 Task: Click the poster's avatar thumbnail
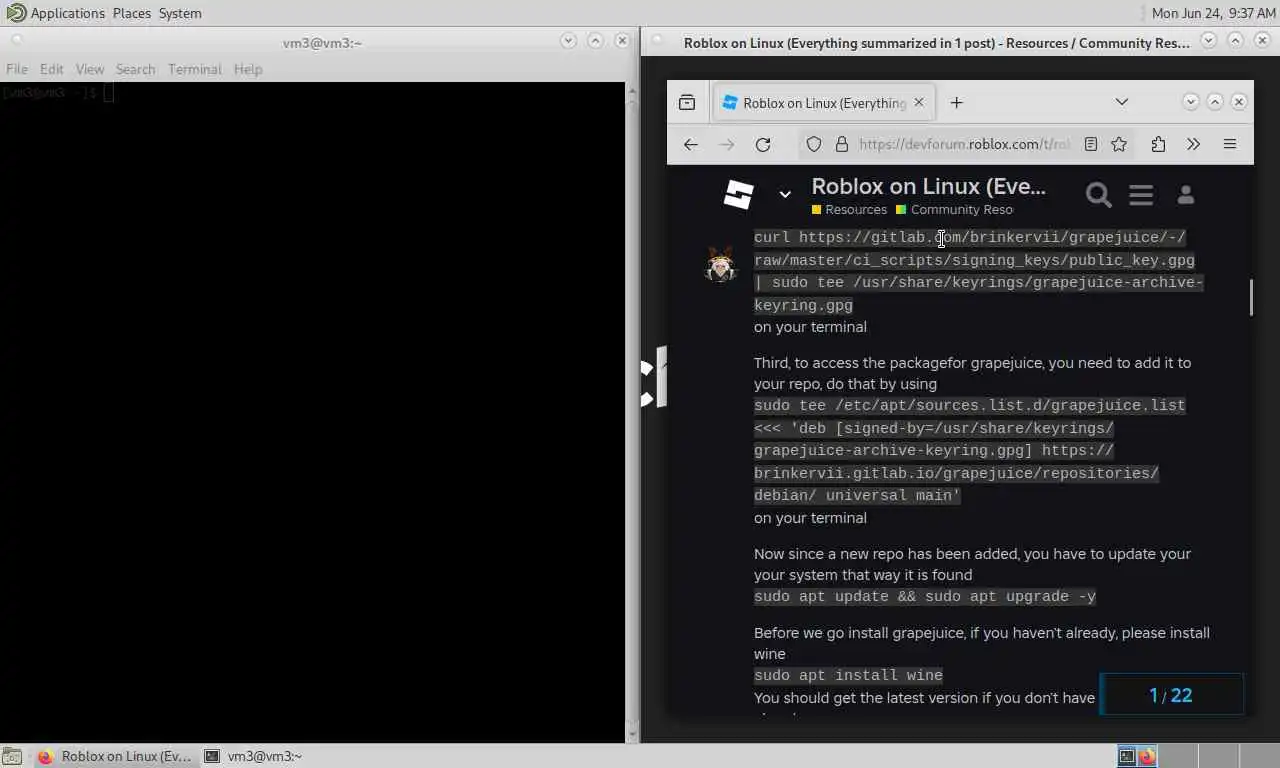tap(720, 264)
